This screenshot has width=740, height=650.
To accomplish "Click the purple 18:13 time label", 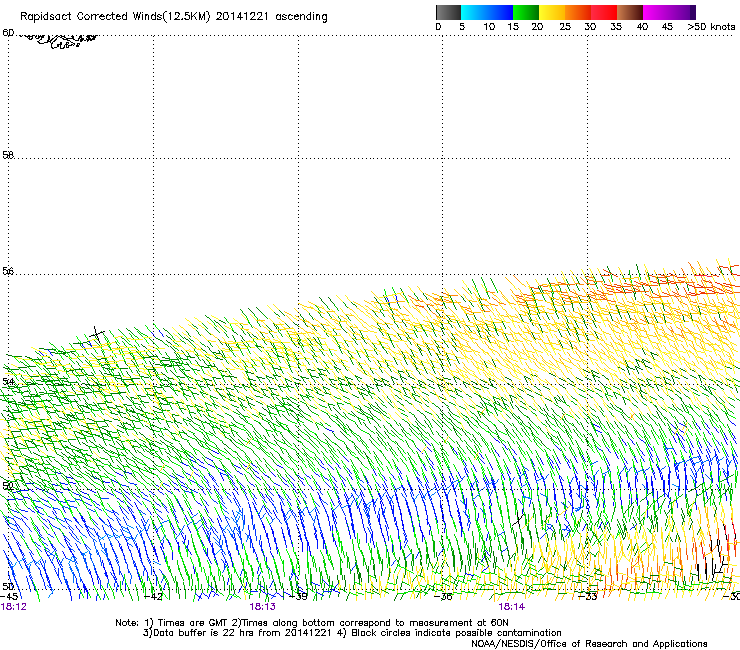I will (x=262, y=607).
